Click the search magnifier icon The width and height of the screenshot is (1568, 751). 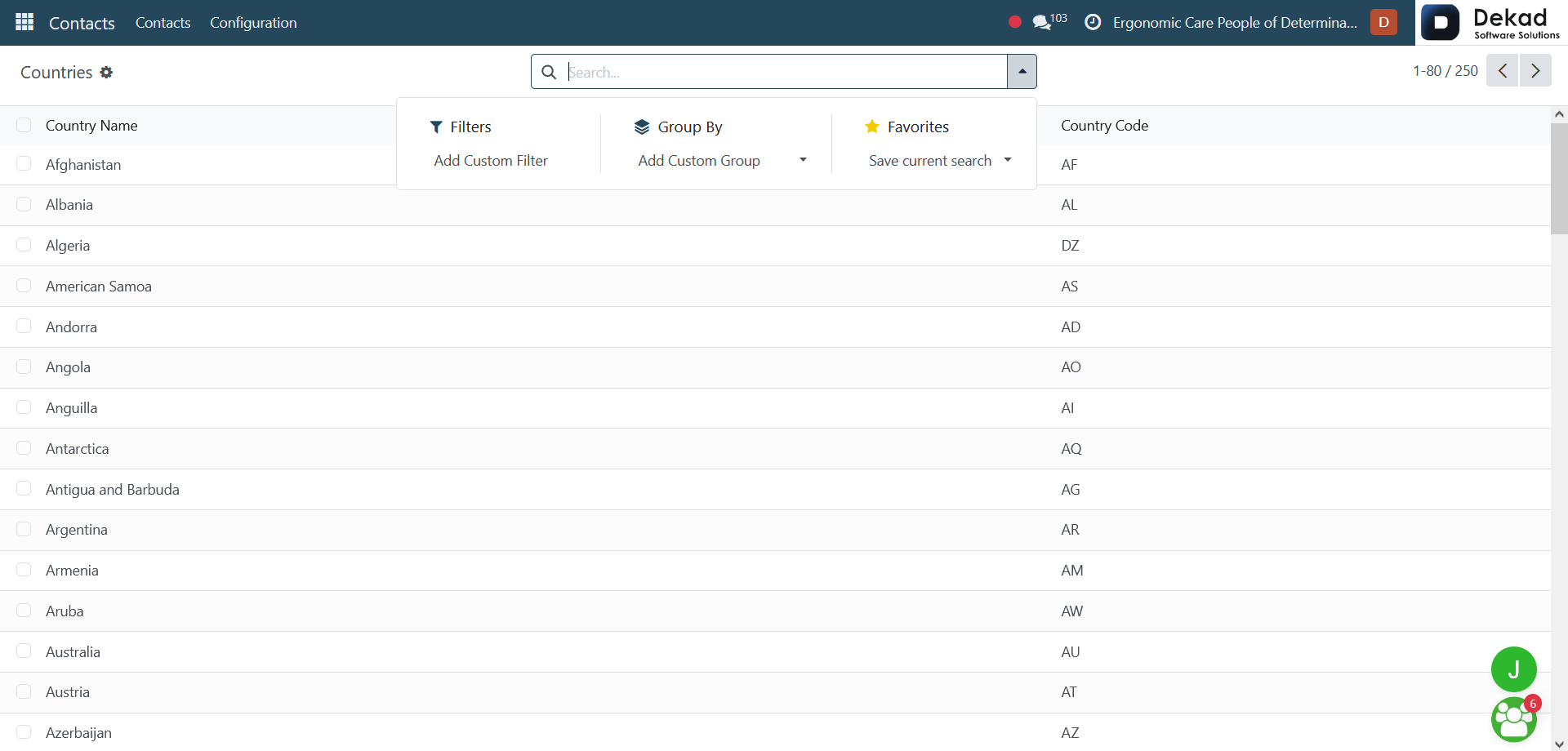549,72
